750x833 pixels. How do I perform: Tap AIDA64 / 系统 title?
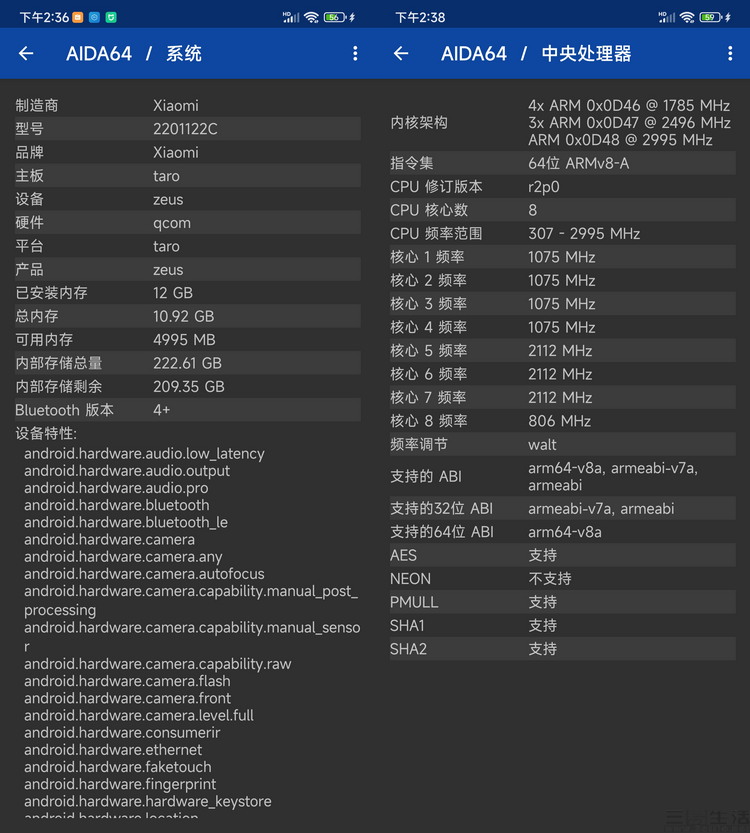(134, 54)
